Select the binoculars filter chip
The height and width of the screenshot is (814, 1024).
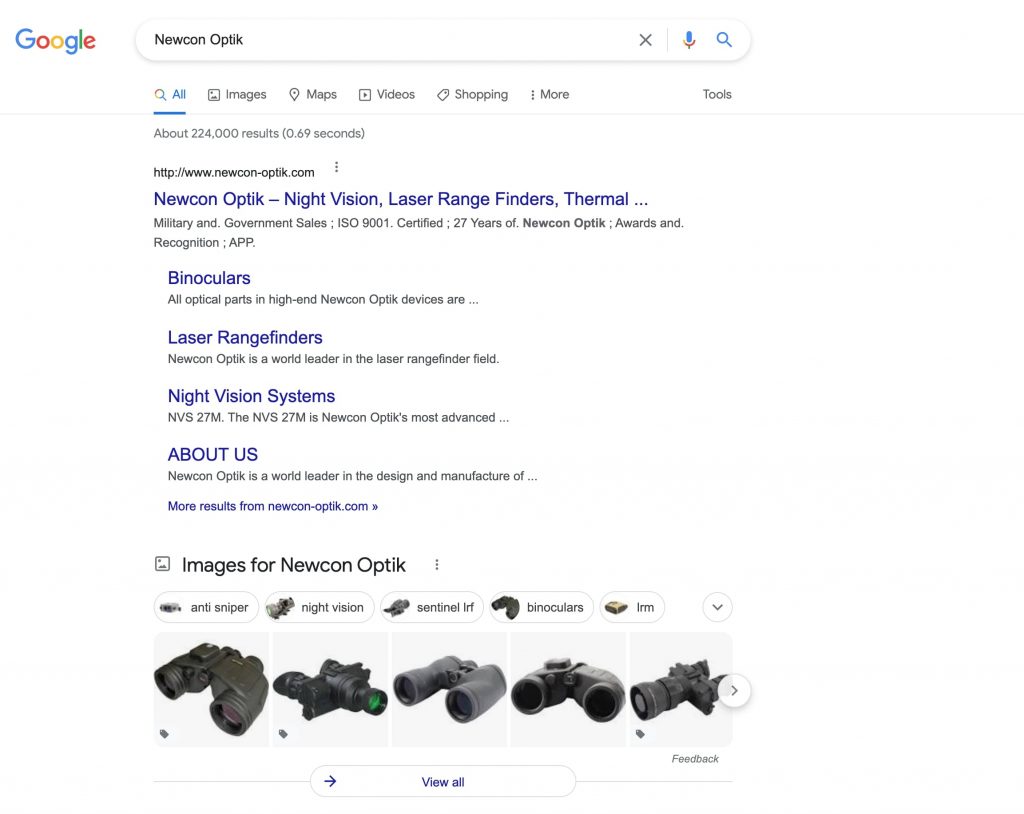[541, 608]
